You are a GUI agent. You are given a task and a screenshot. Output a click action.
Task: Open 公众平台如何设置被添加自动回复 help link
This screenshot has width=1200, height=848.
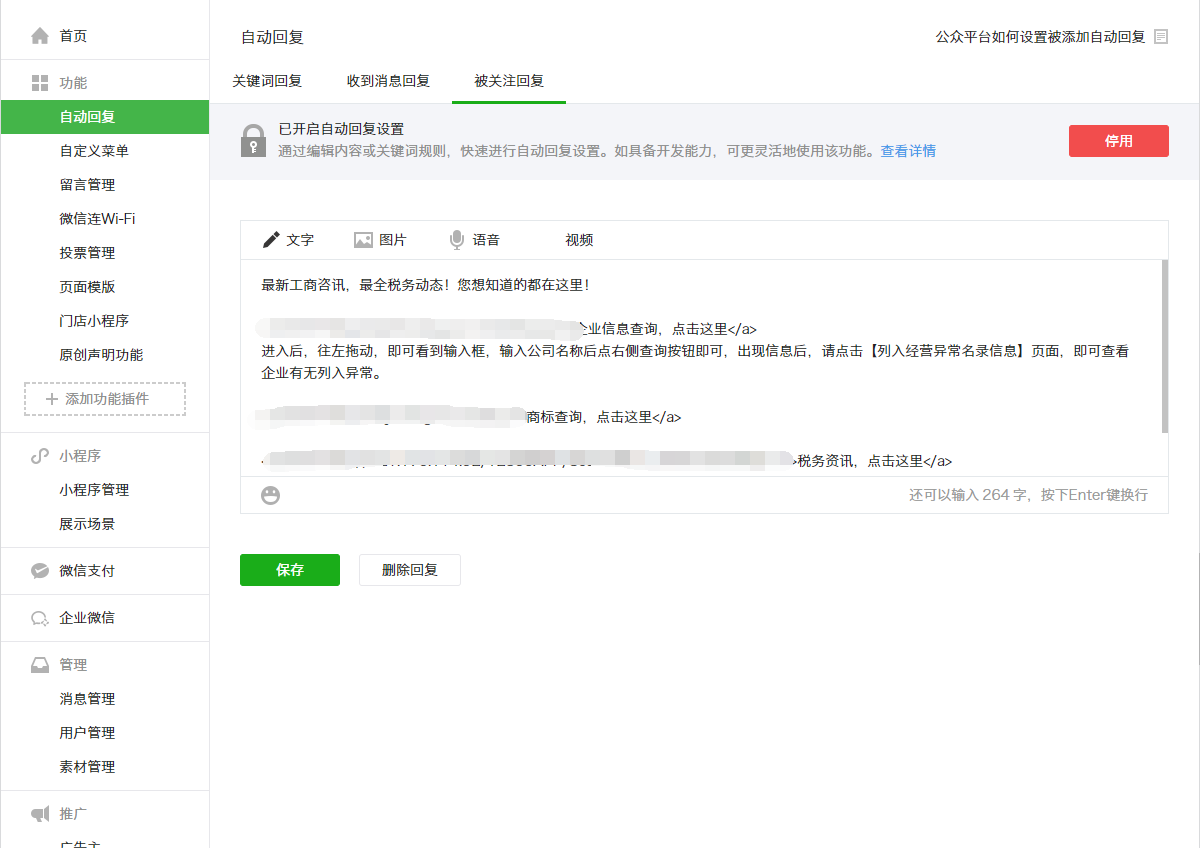point(1040,37)
